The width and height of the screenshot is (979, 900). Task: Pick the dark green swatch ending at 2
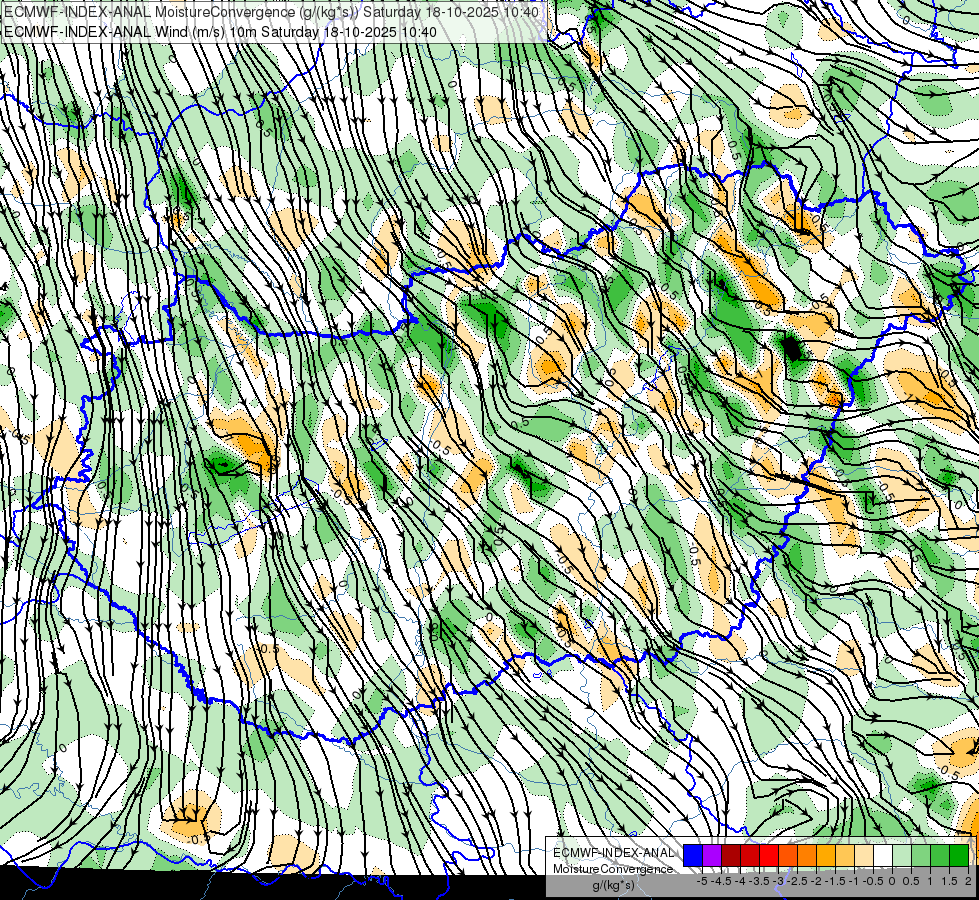959,855
